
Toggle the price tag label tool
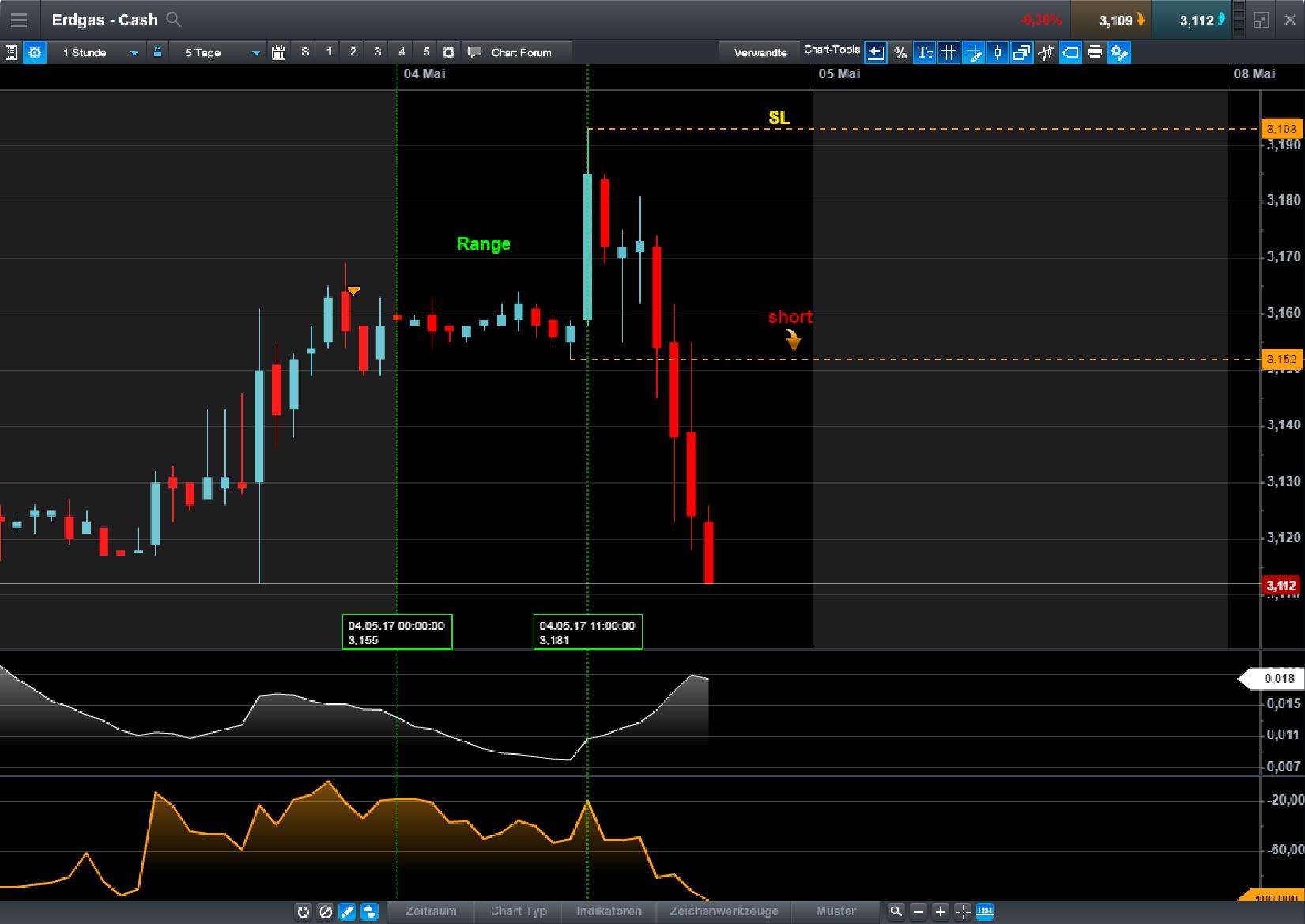point(1070,53)
